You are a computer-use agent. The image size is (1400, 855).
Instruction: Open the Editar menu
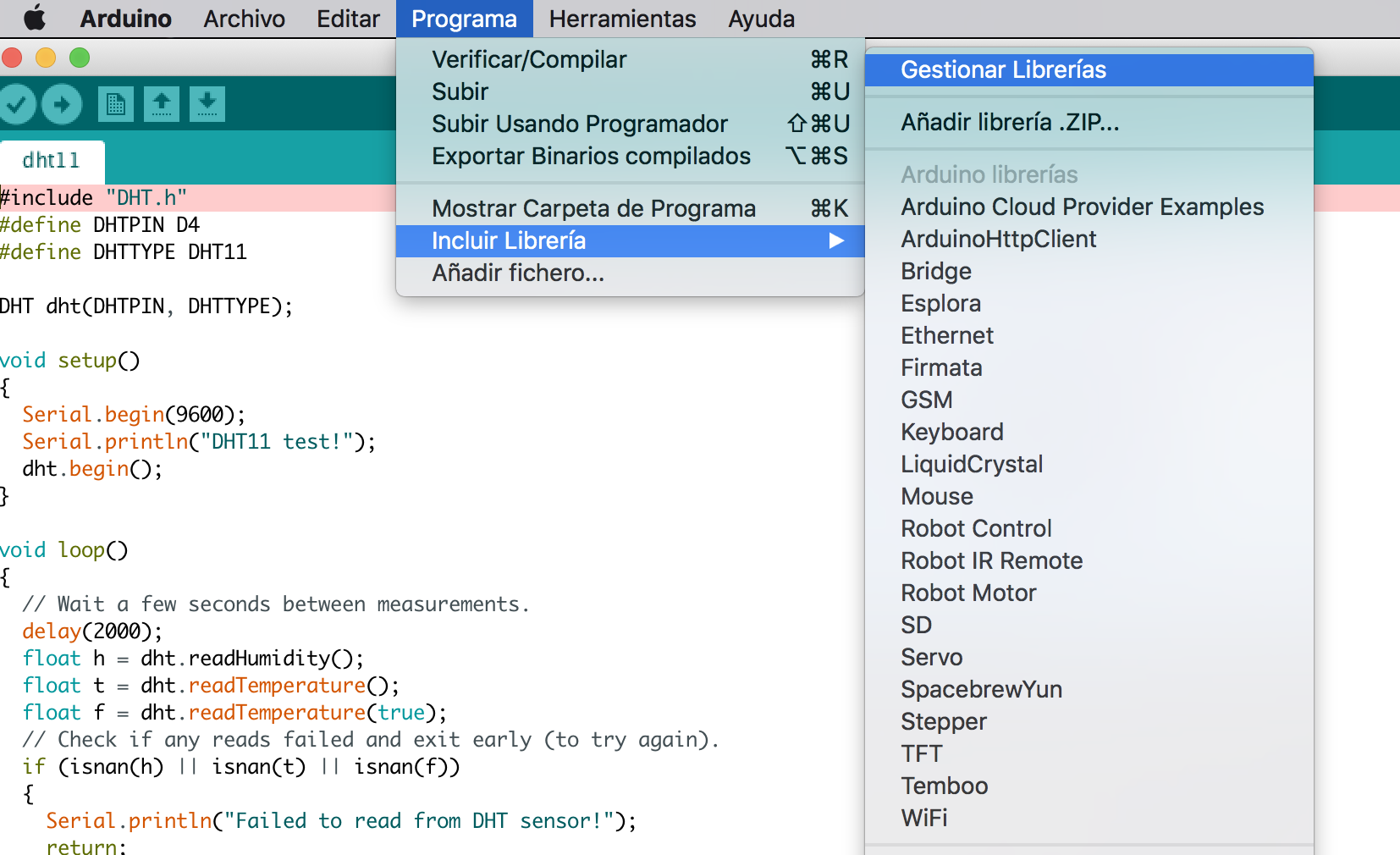tap(348, 19)
